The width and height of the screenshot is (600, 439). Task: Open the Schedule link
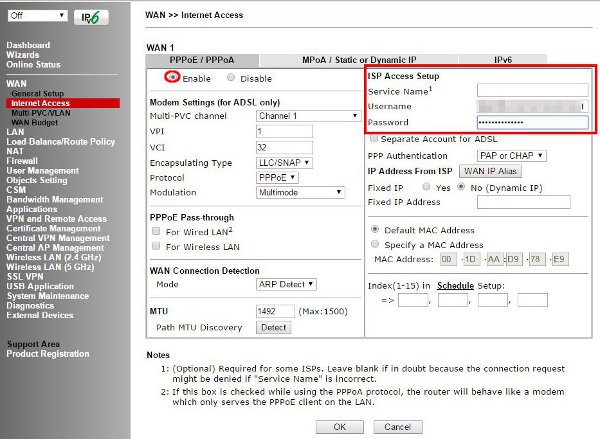pos(455,286)
